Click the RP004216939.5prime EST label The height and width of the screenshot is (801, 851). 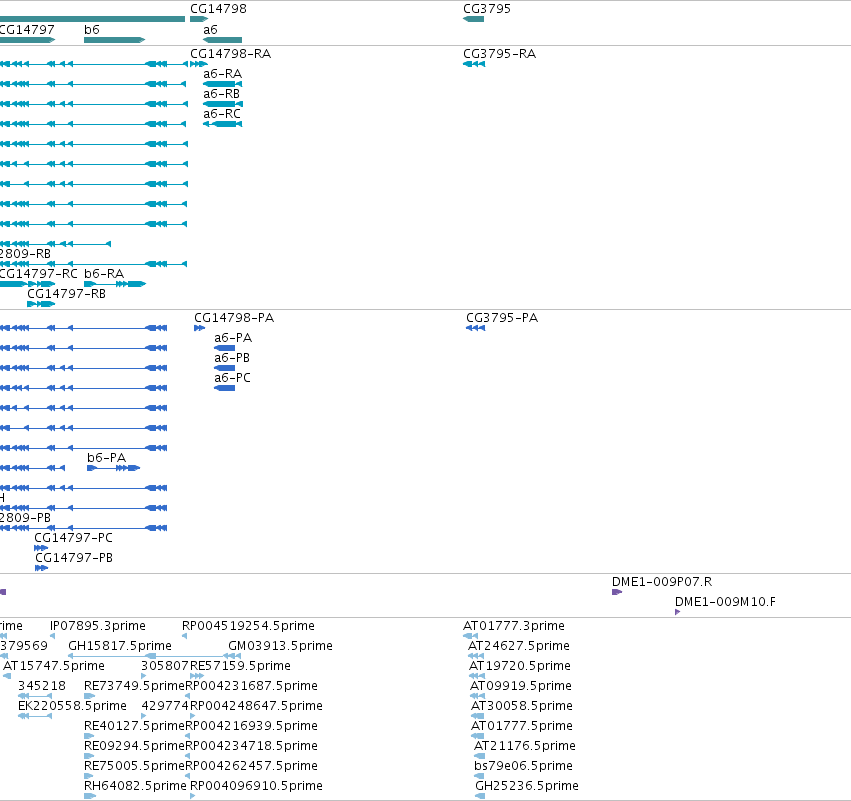[252, 726]
